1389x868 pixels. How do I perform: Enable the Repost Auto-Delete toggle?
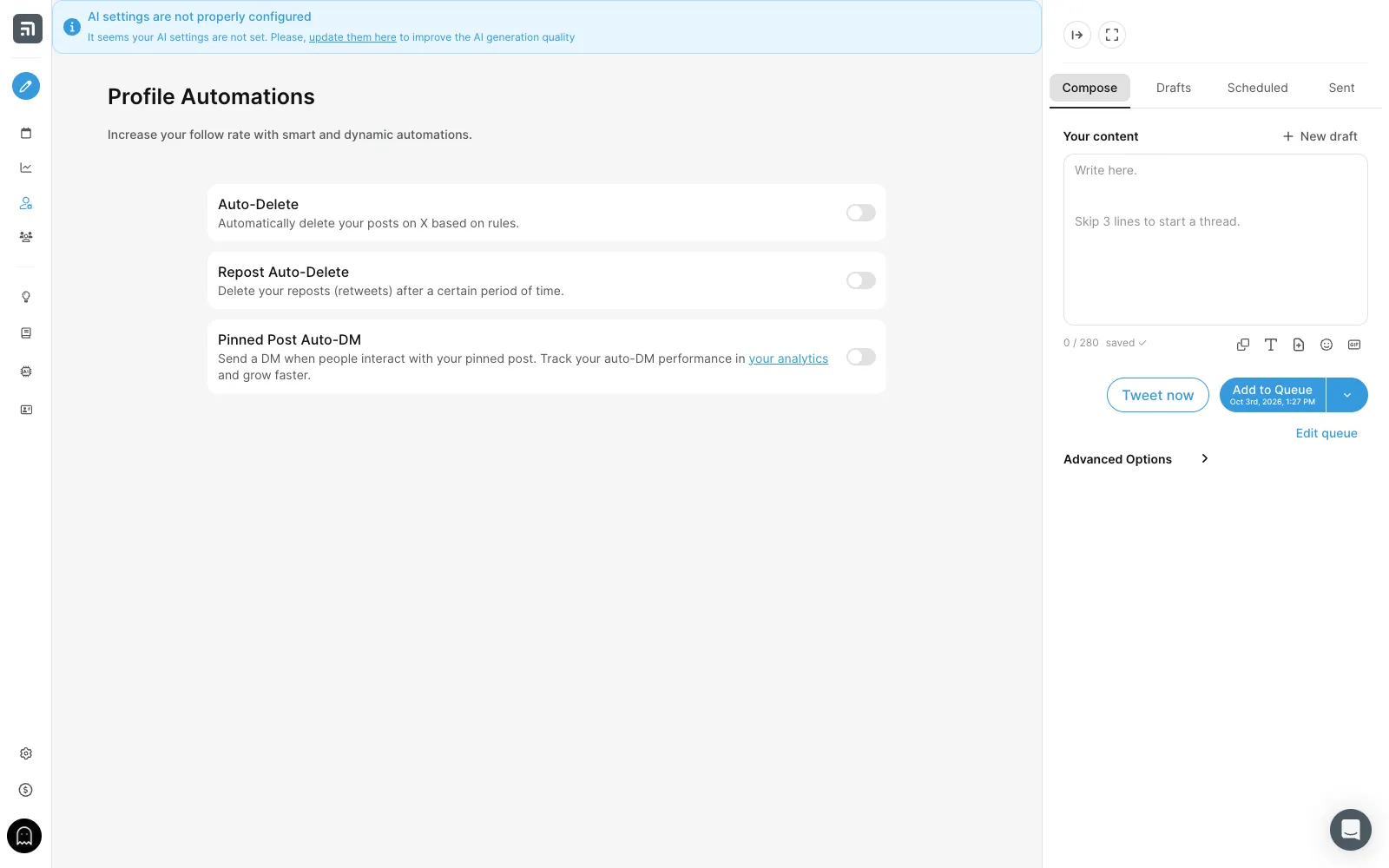tap(861, 280)
